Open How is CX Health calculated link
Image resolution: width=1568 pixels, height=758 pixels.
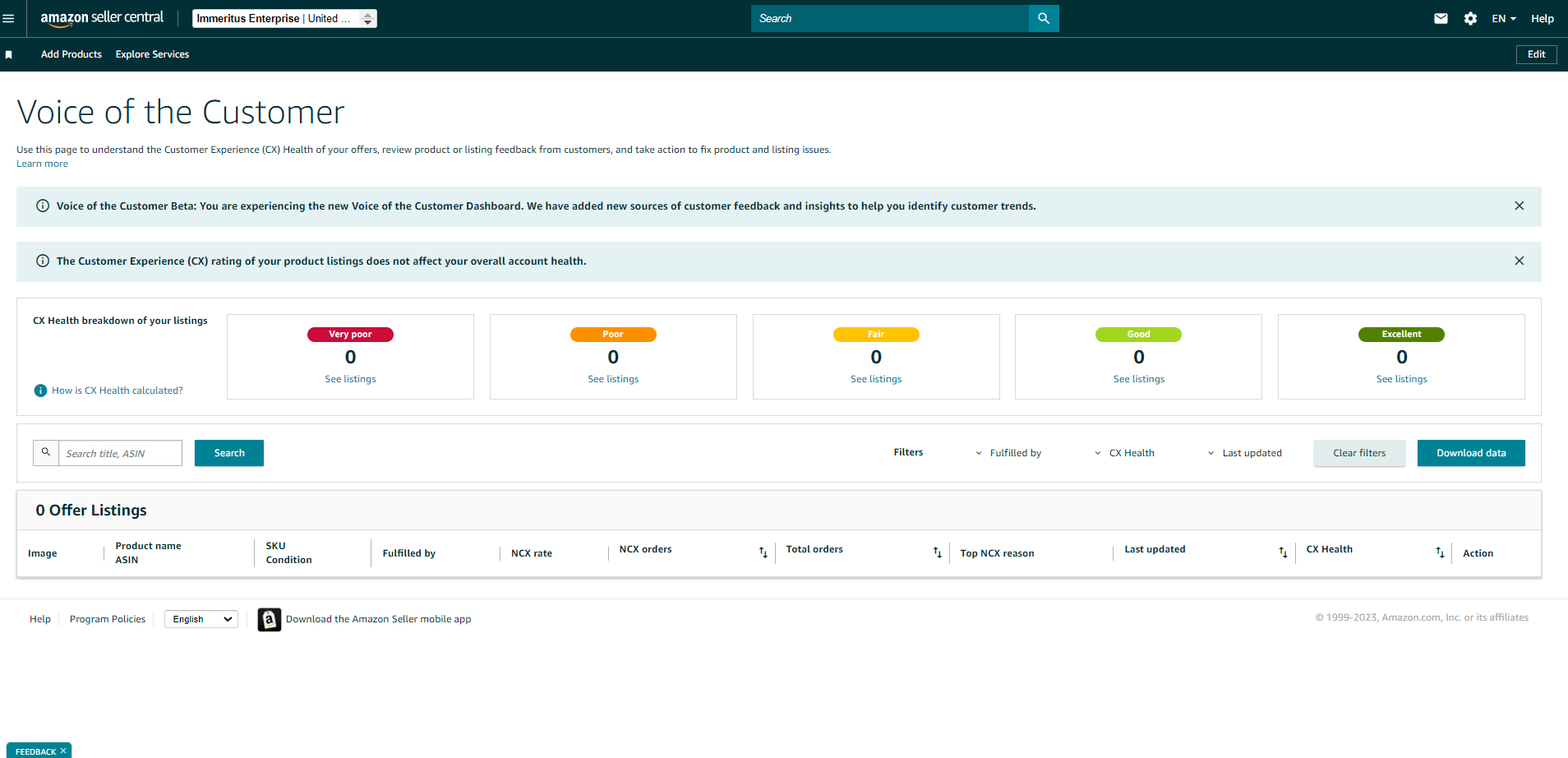(x=118, y=391)
